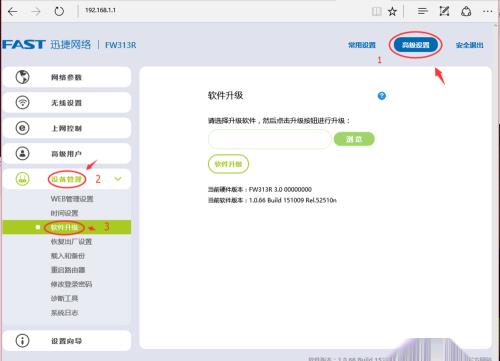Click software version text 1.0.66 Build 151009 Rel.52510n
Viewport: 500px width, 361px height.
293,200
